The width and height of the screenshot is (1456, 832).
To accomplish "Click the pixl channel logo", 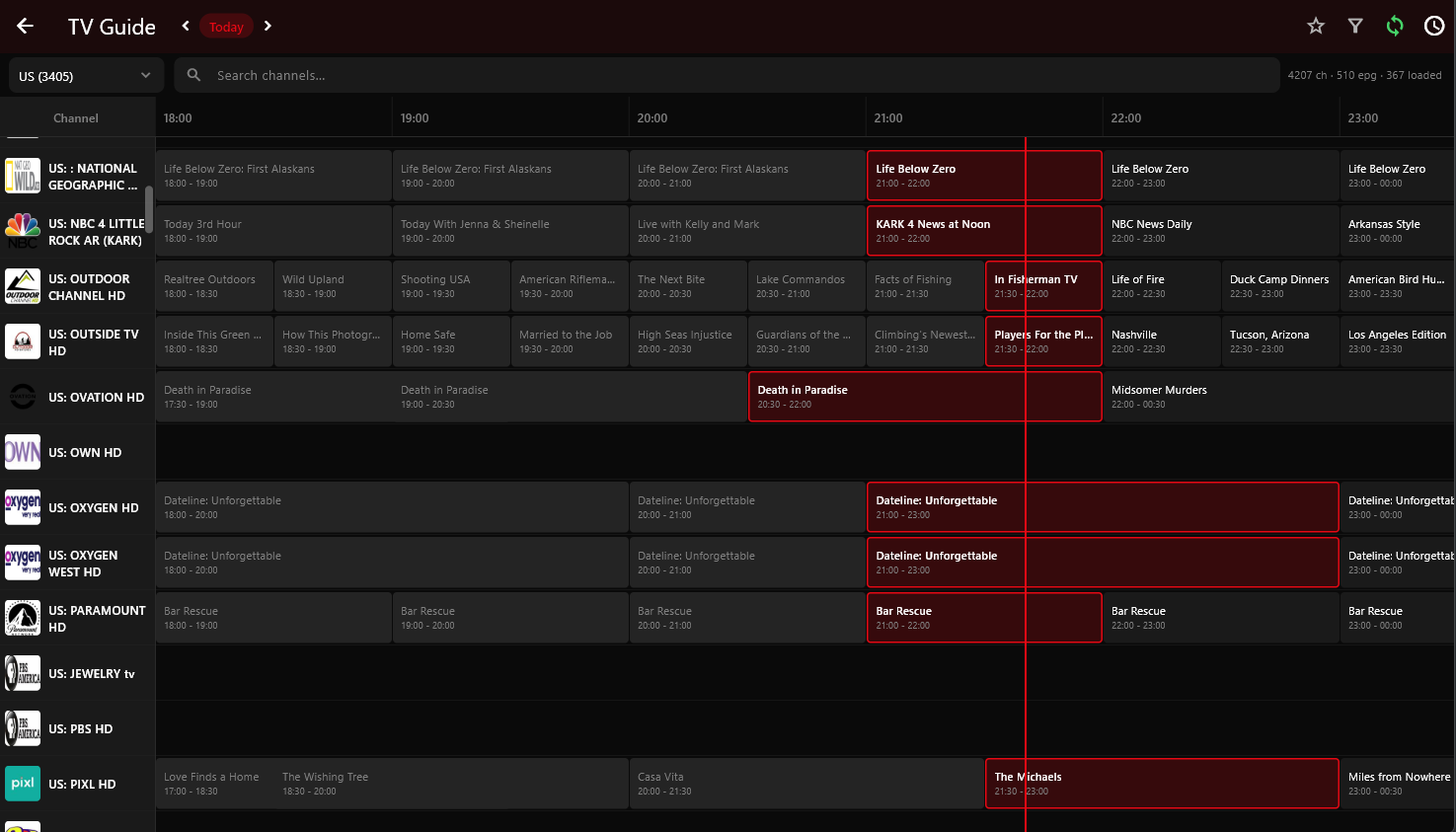I will click(x=23, y=783).
